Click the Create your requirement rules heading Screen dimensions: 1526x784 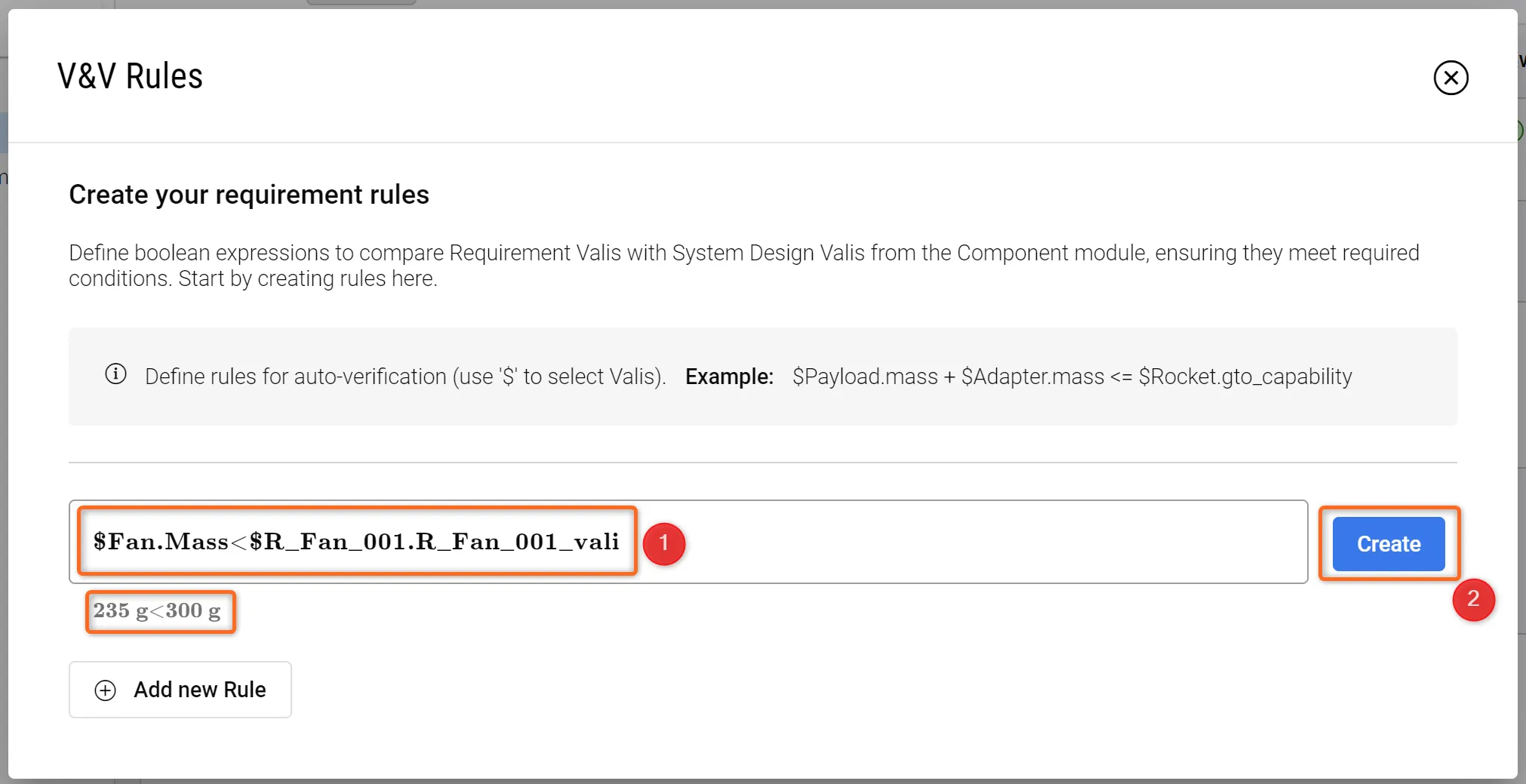click(x=248, y=195)
